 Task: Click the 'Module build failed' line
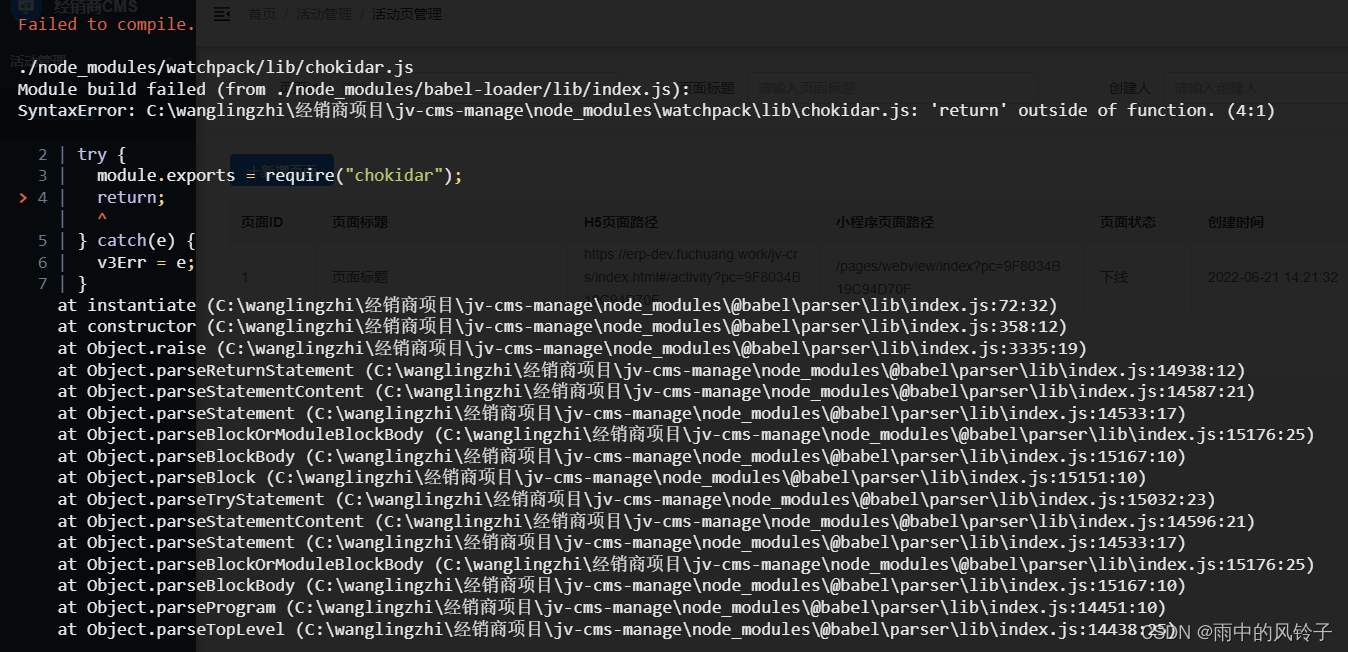click(x=354, y=89)
